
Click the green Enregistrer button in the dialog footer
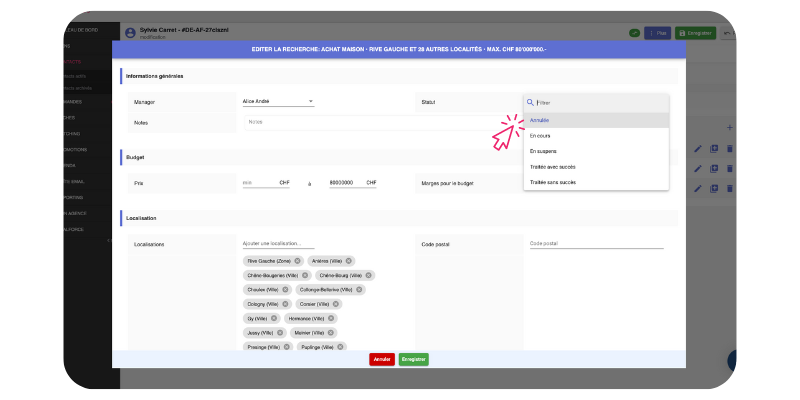(413, 359)
